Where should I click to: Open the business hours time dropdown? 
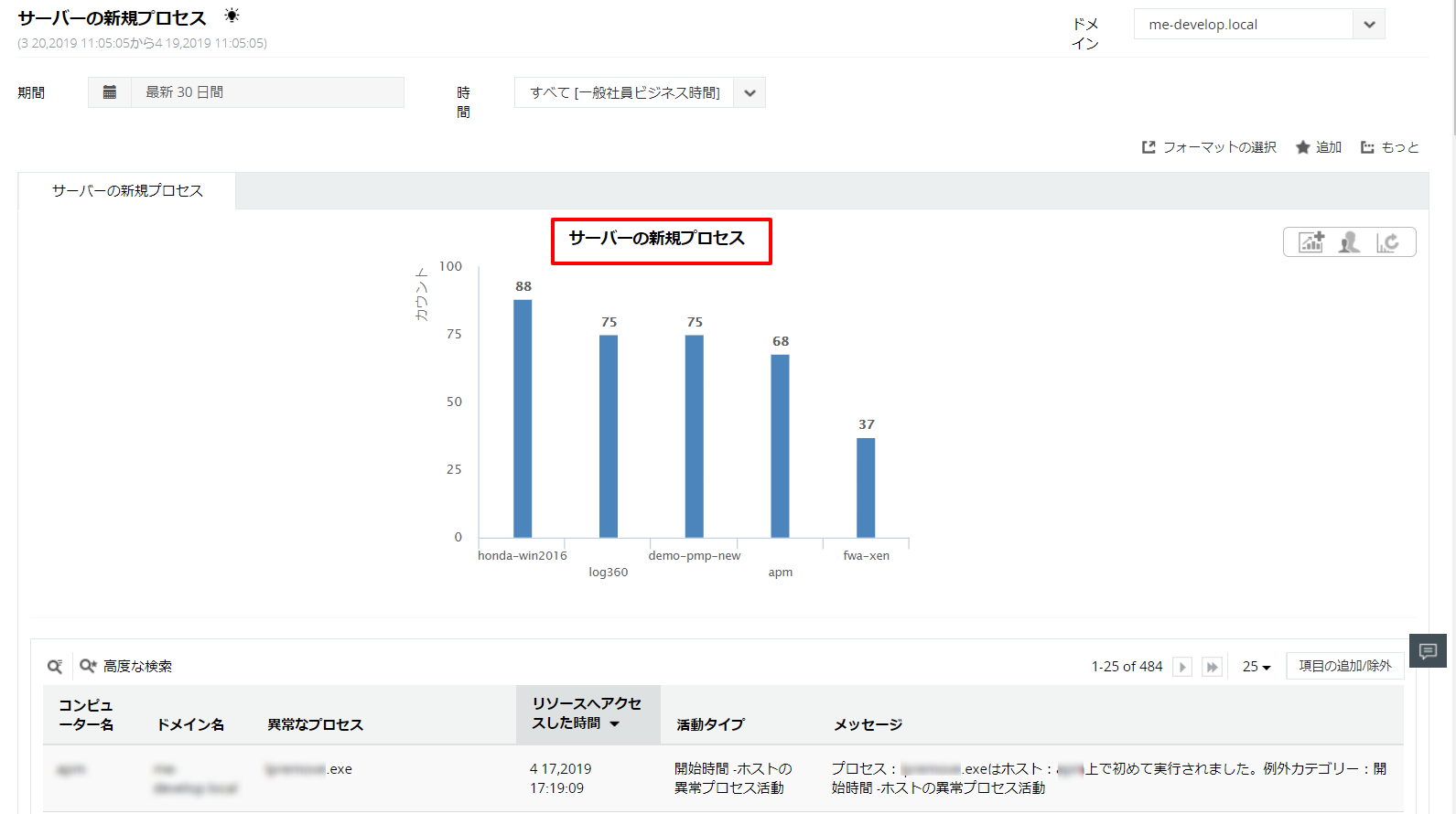(750, 93)
